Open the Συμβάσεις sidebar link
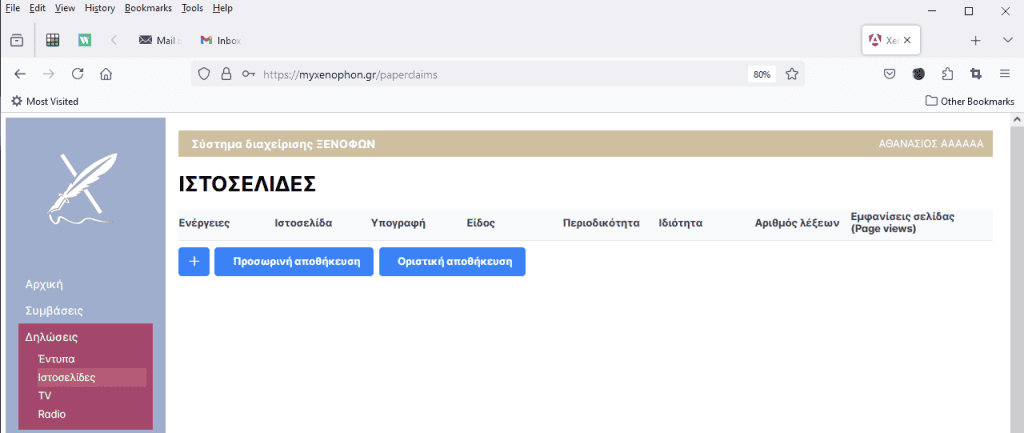 pyautogui.click(x=54, y=311)
